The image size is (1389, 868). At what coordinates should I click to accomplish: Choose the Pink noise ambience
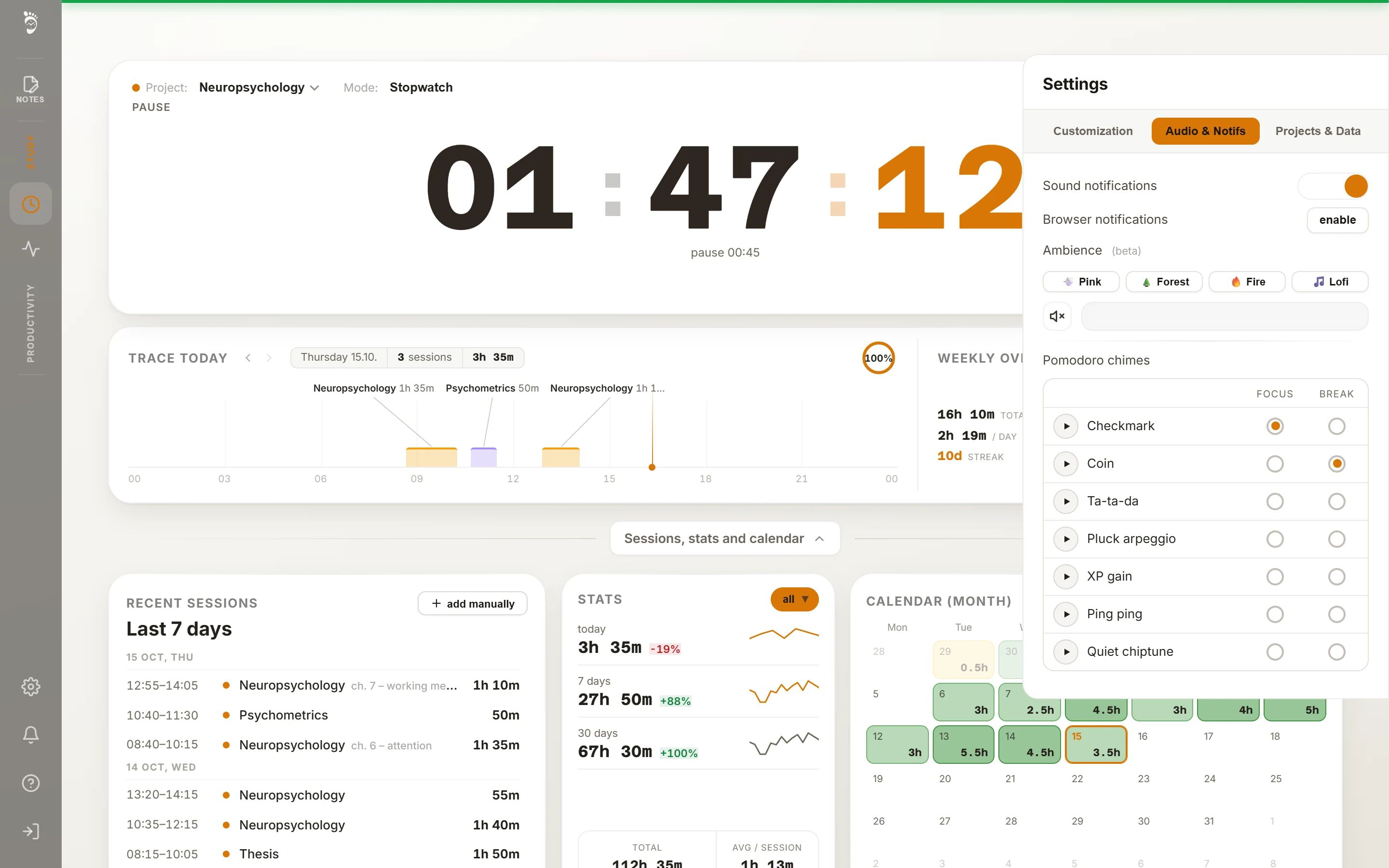pos(1081,282)
